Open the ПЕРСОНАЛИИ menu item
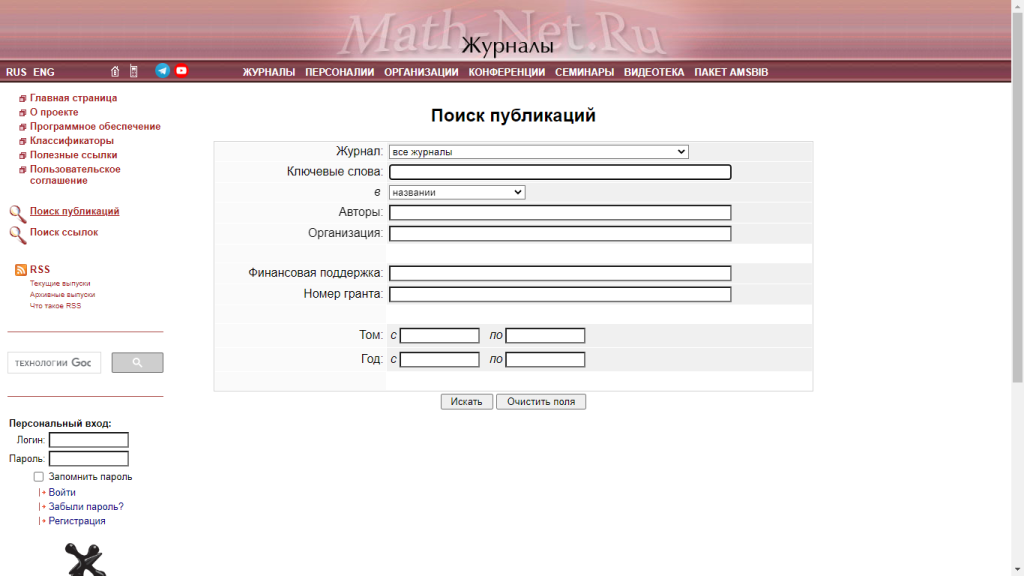The width and height of the screenshot is (1024, 576). [340, 72]
